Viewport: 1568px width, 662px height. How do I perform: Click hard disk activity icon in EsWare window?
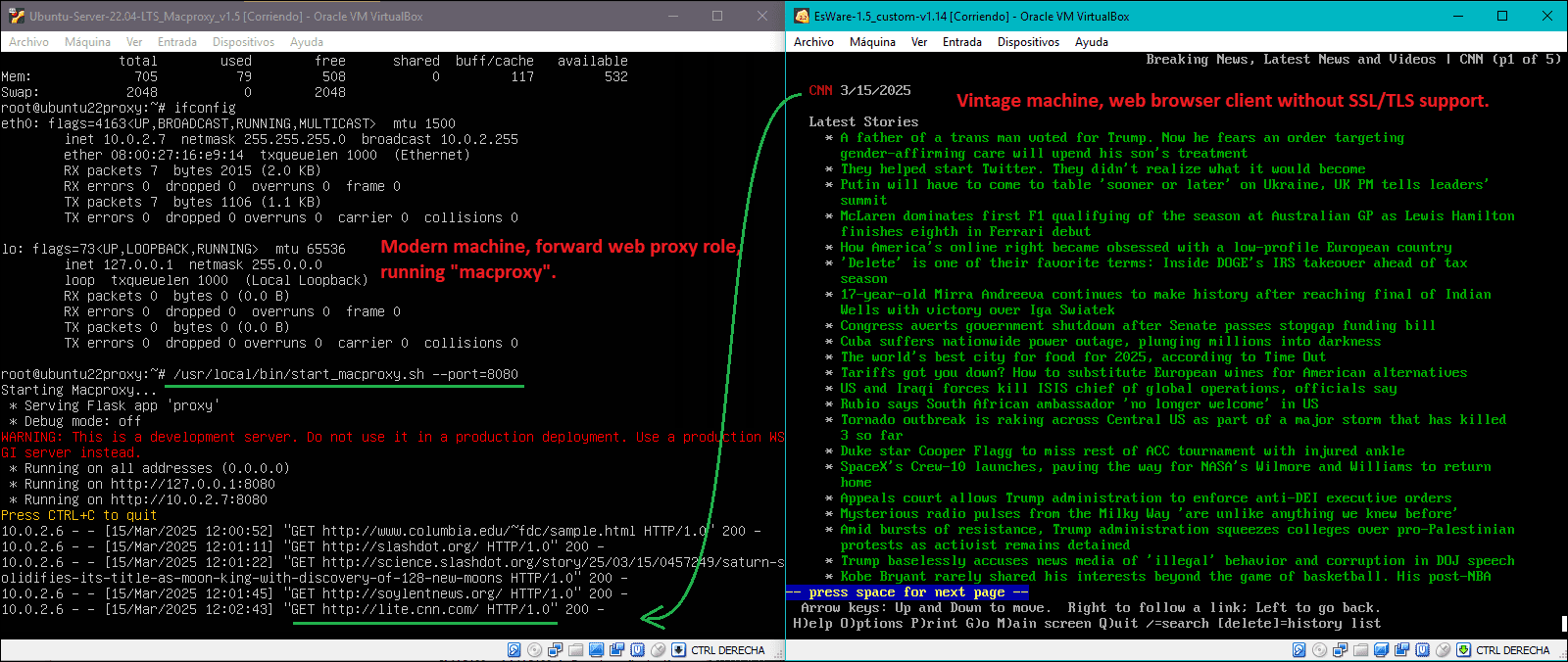[1298, 649]
